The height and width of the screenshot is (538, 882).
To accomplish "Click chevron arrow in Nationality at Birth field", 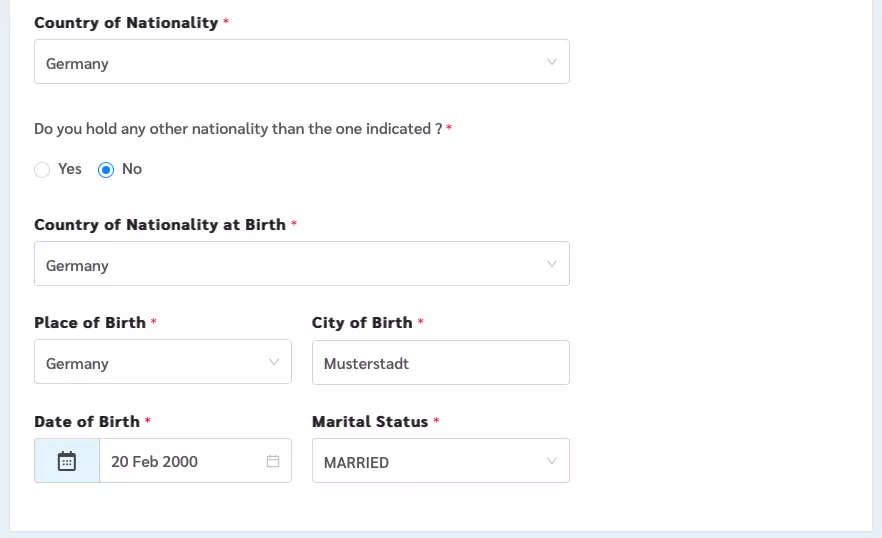I will click(x=552, y=264).
